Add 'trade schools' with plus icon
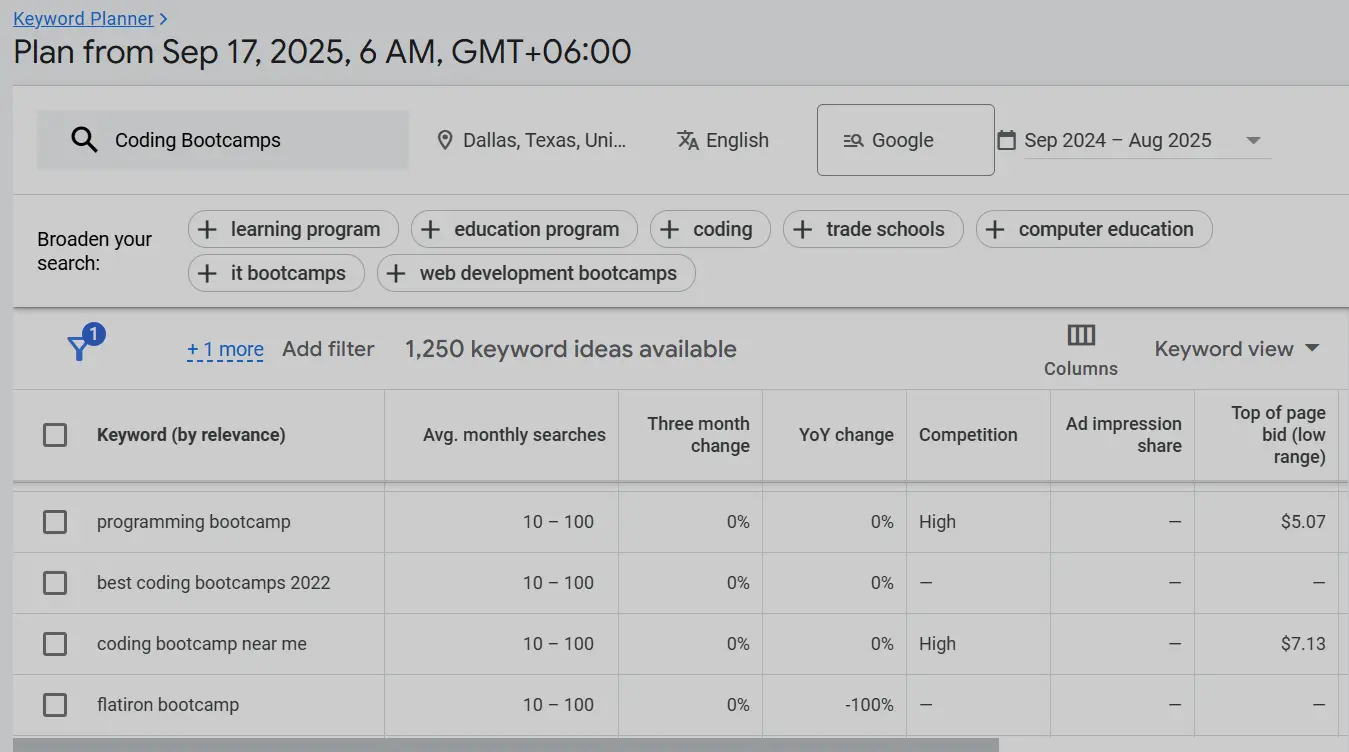 (802, 229)
